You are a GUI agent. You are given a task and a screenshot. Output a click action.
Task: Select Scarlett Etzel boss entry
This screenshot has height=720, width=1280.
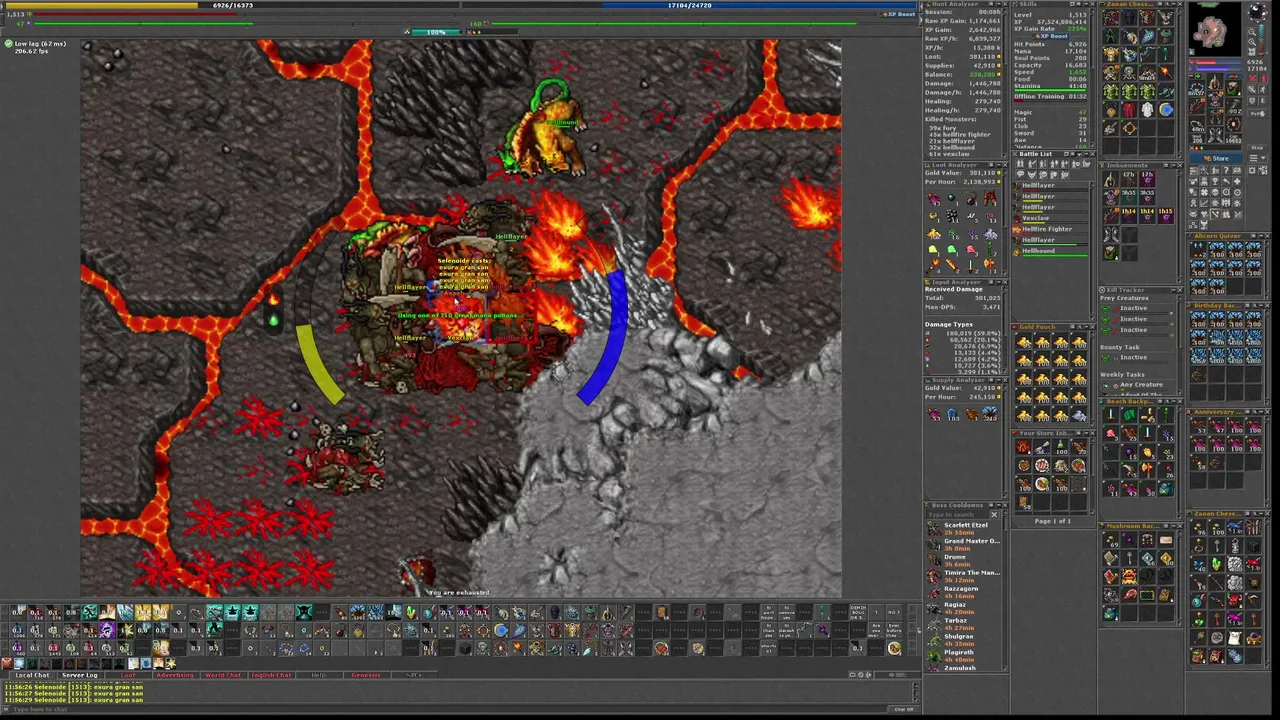coord(964,528)
